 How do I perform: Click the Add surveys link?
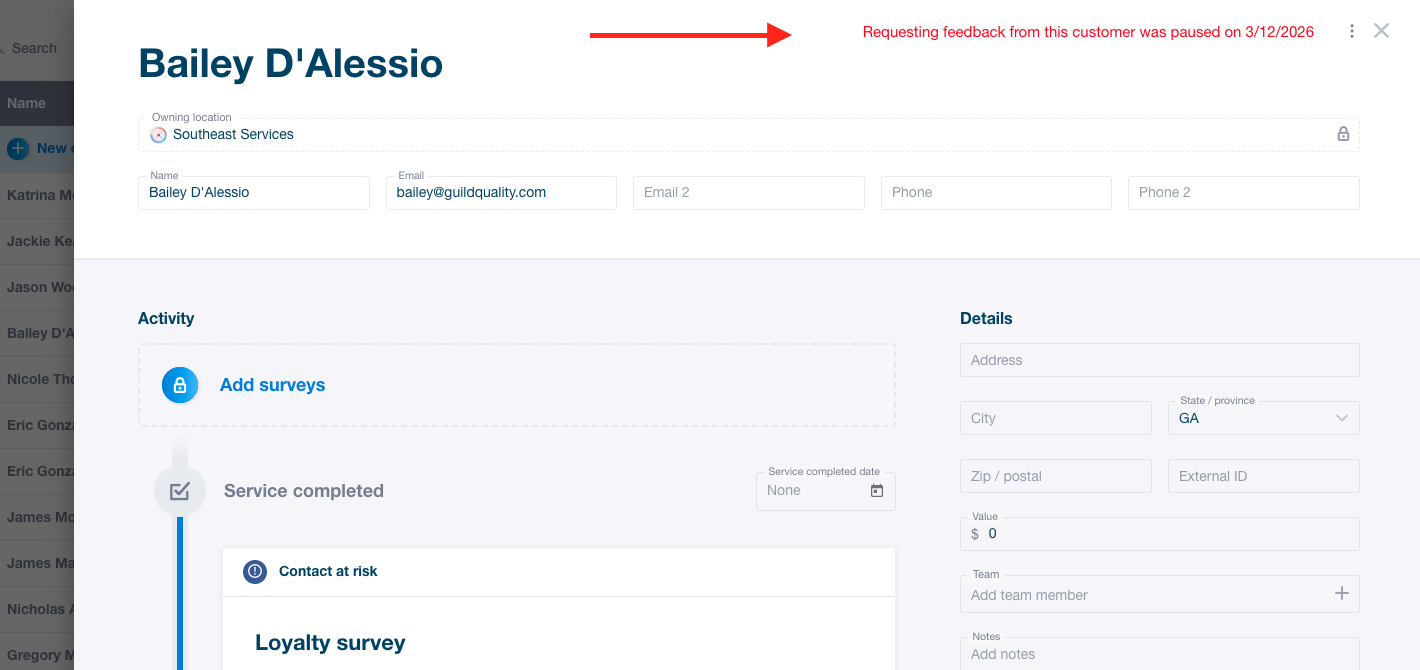pyautogui.click(x=272, y=385)
